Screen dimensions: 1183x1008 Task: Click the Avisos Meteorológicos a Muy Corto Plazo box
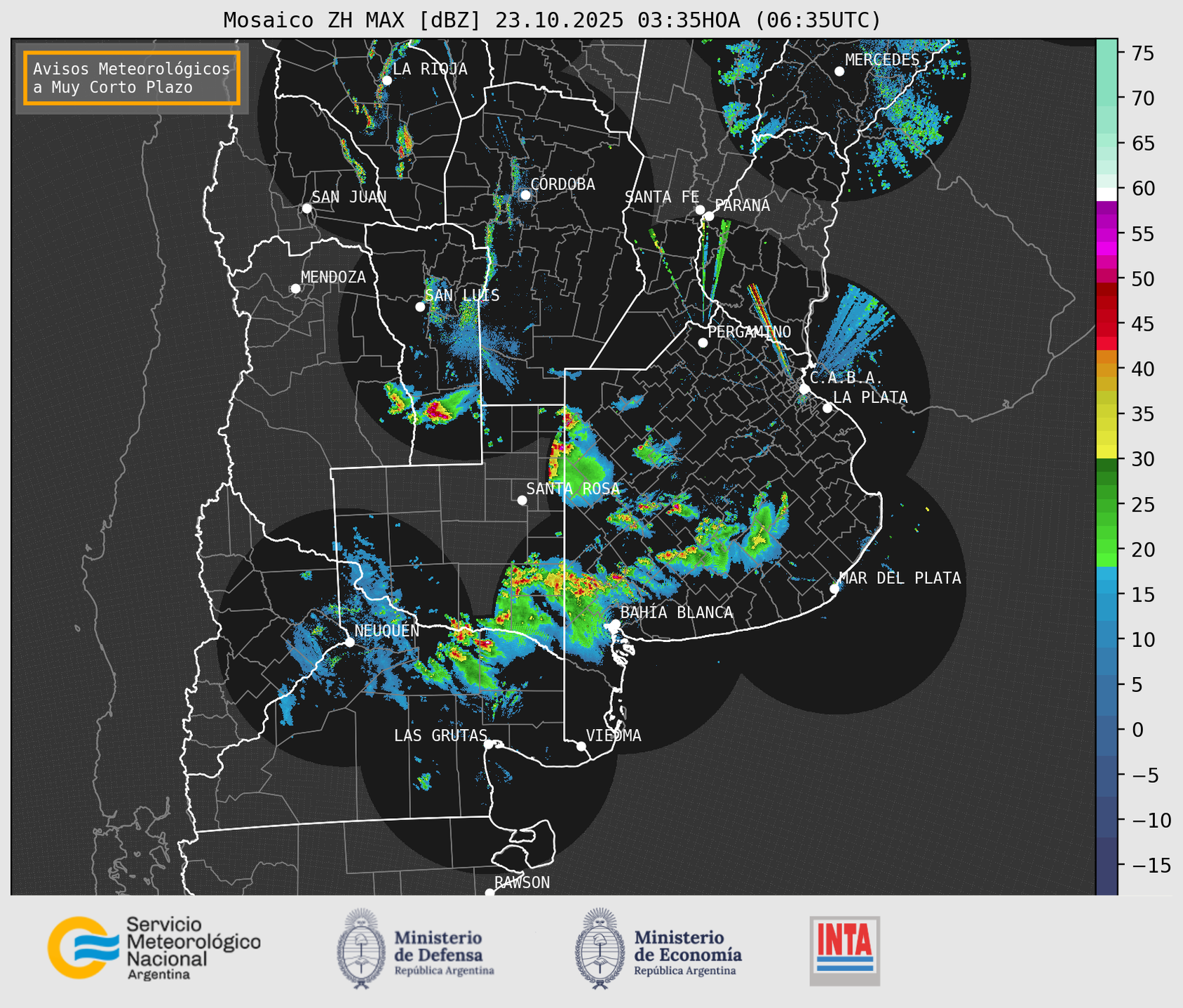coord(132,78)
